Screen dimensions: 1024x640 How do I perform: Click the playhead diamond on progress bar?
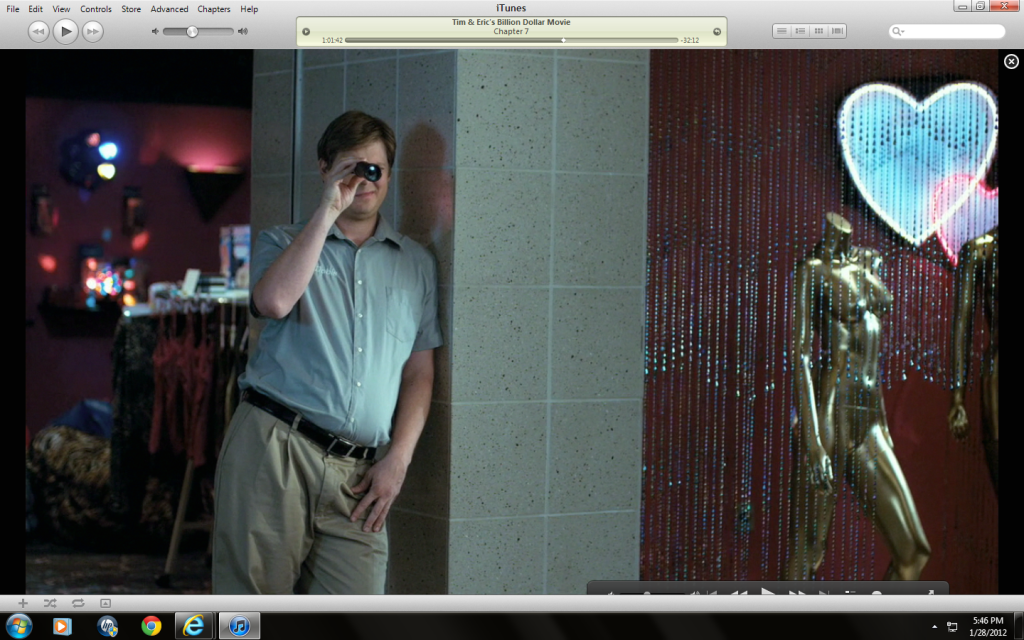pyautogui.click(x=564, y=40)
